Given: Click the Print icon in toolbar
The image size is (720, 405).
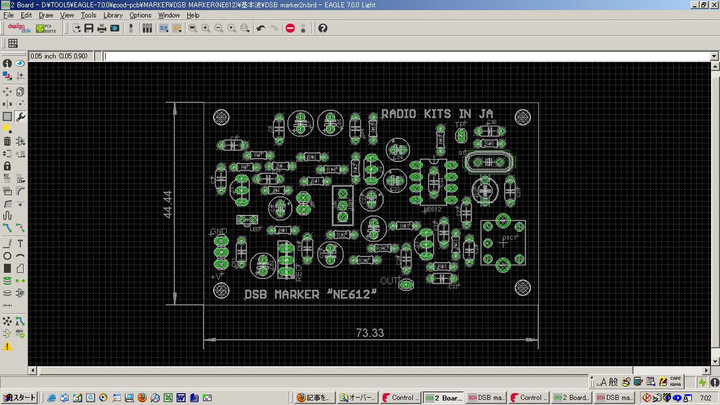Looking at the screenshot, I should [101, 28].
